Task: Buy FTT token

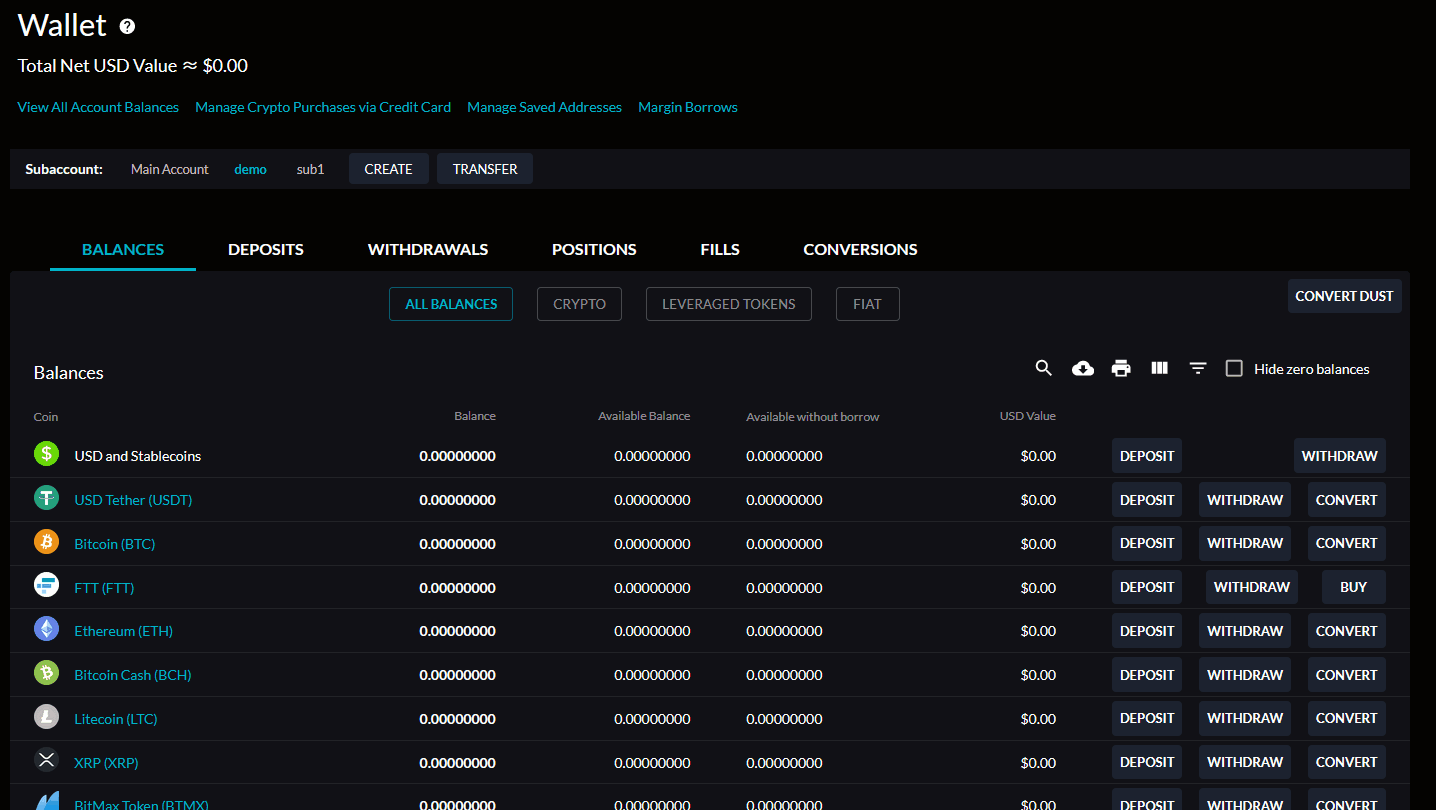Action: [x=1353, y=587]
